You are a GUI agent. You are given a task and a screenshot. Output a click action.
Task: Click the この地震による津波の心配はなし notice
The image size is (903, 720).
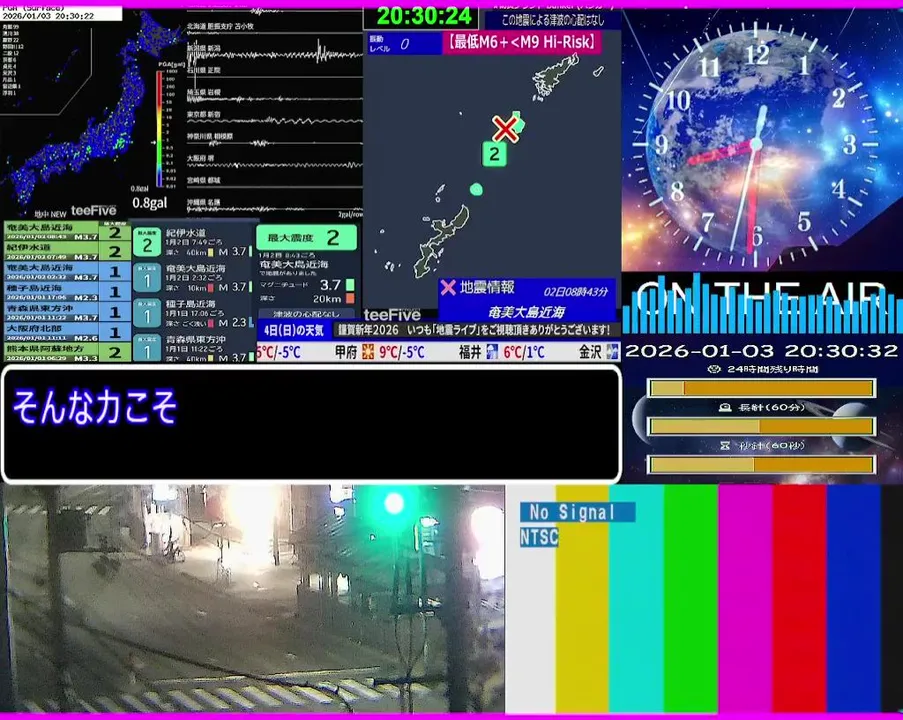(553, 20)
